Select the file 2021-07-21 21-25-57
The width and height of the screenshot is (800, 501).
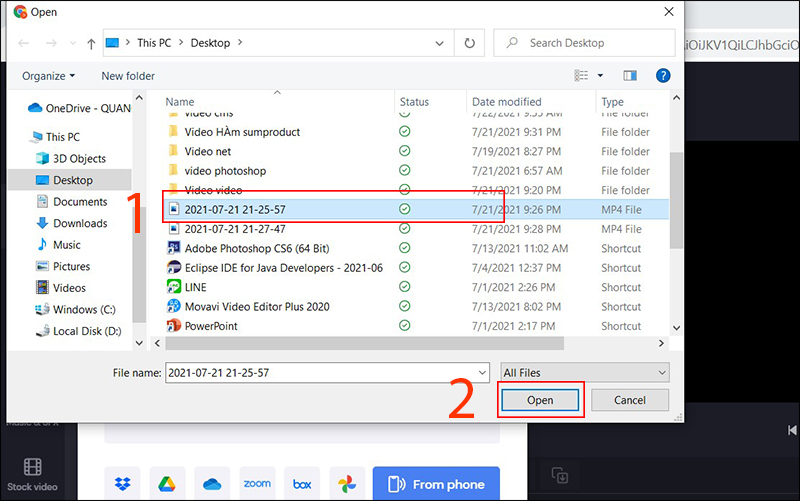point(416,210)
